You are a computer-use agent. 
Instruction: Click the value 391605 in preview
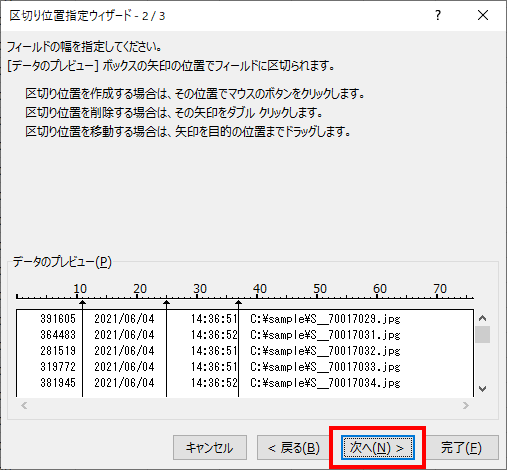(58, 319)
